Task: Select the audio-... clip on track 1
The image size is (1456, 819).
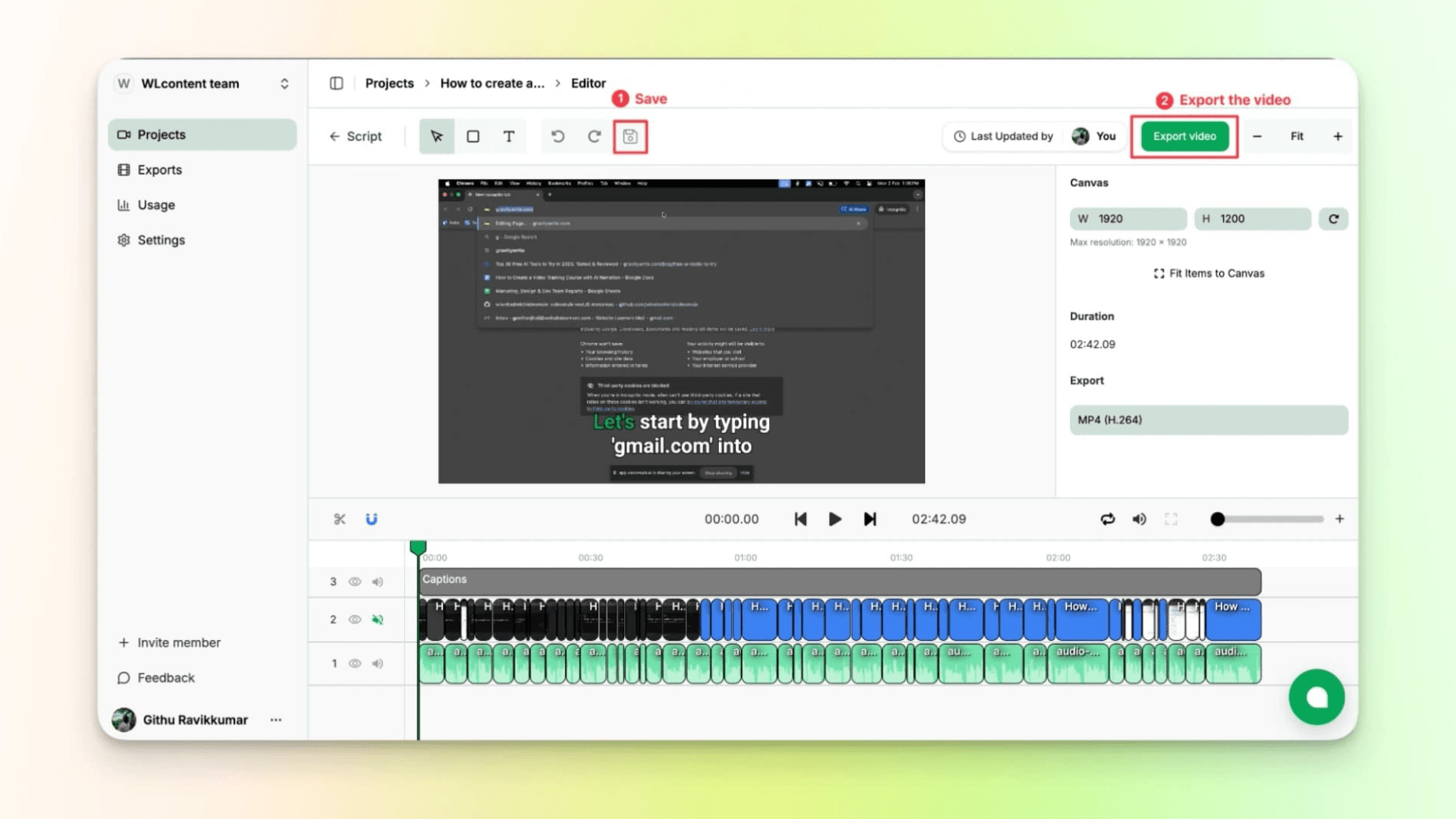Action: [x=1078, y=664]
